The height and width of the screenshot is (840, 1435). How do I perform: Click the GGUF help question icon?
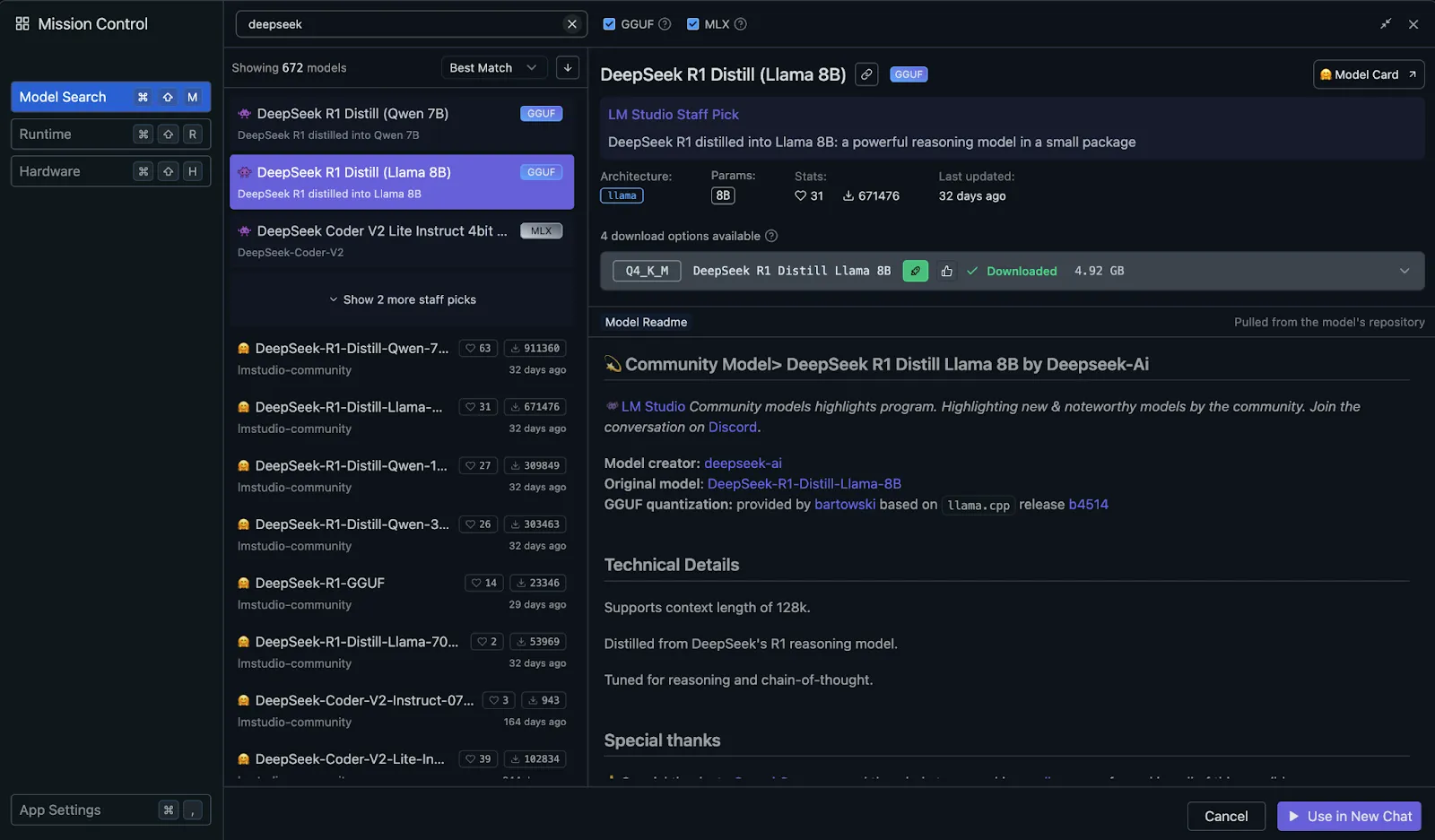click(x=665, y=24)
